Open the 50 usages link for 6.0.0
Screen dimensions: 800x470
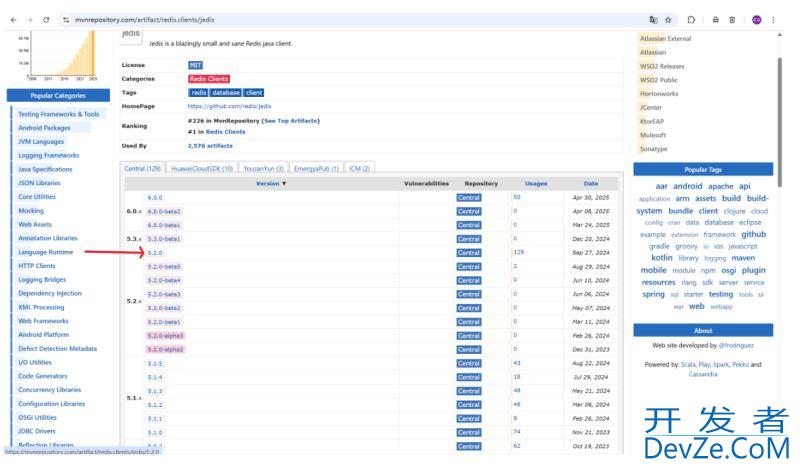[x=517, y=197]
